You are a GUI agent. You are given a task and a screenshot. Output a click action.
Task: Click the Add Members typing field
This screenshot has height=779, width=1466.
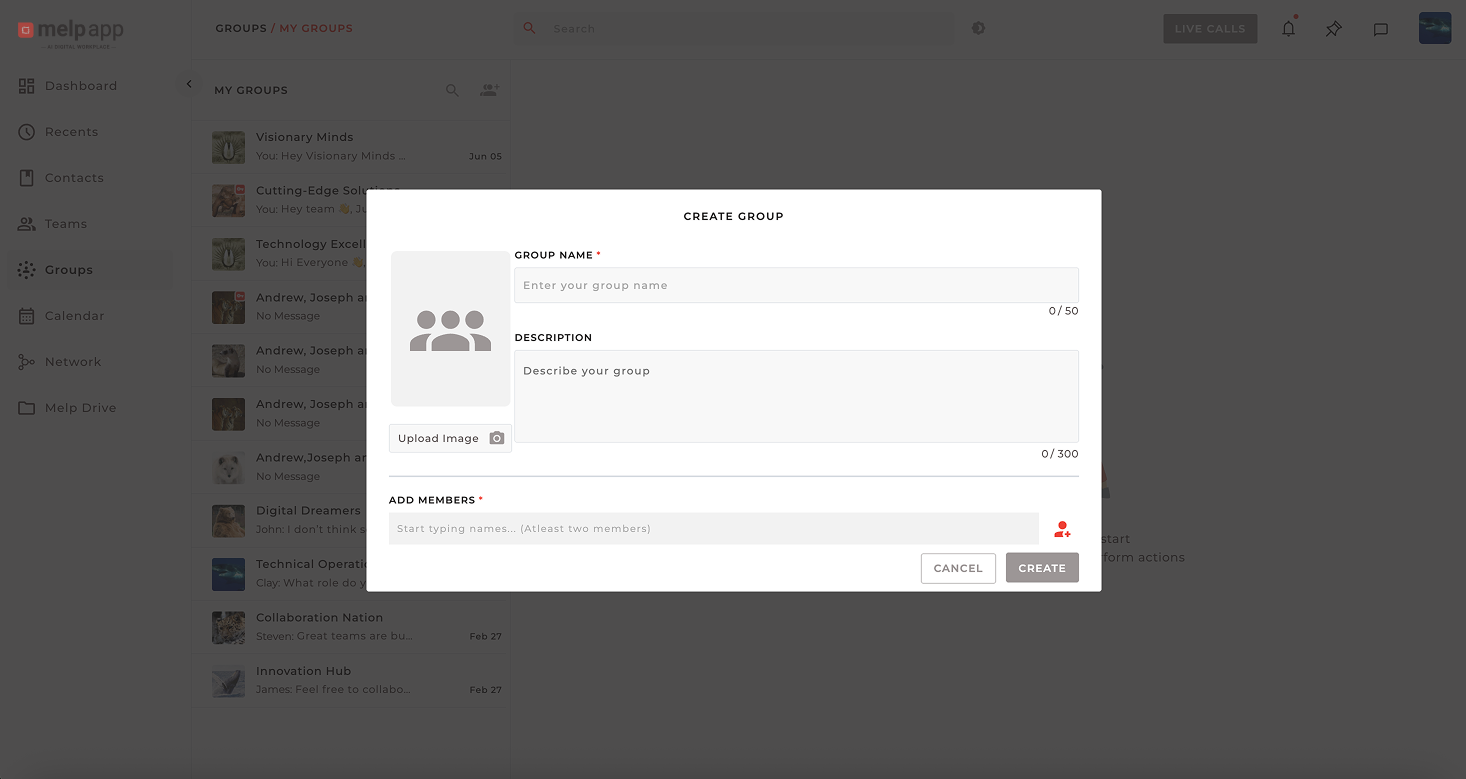pyautogui.click(x=713, y=529)
